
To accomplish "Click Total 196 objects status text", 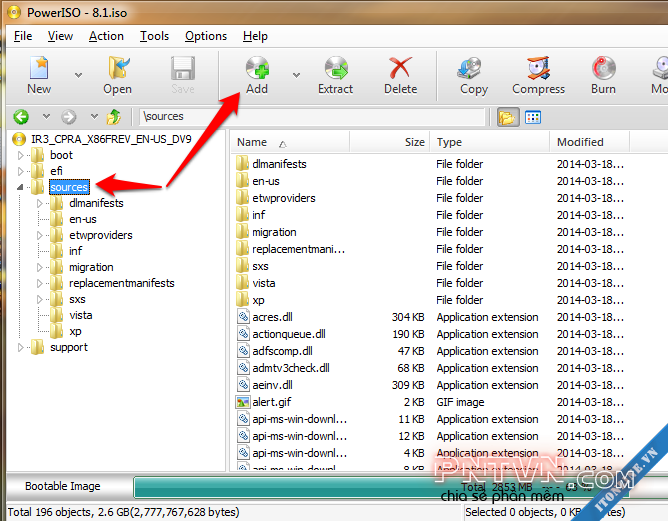I will pos(124,512).
